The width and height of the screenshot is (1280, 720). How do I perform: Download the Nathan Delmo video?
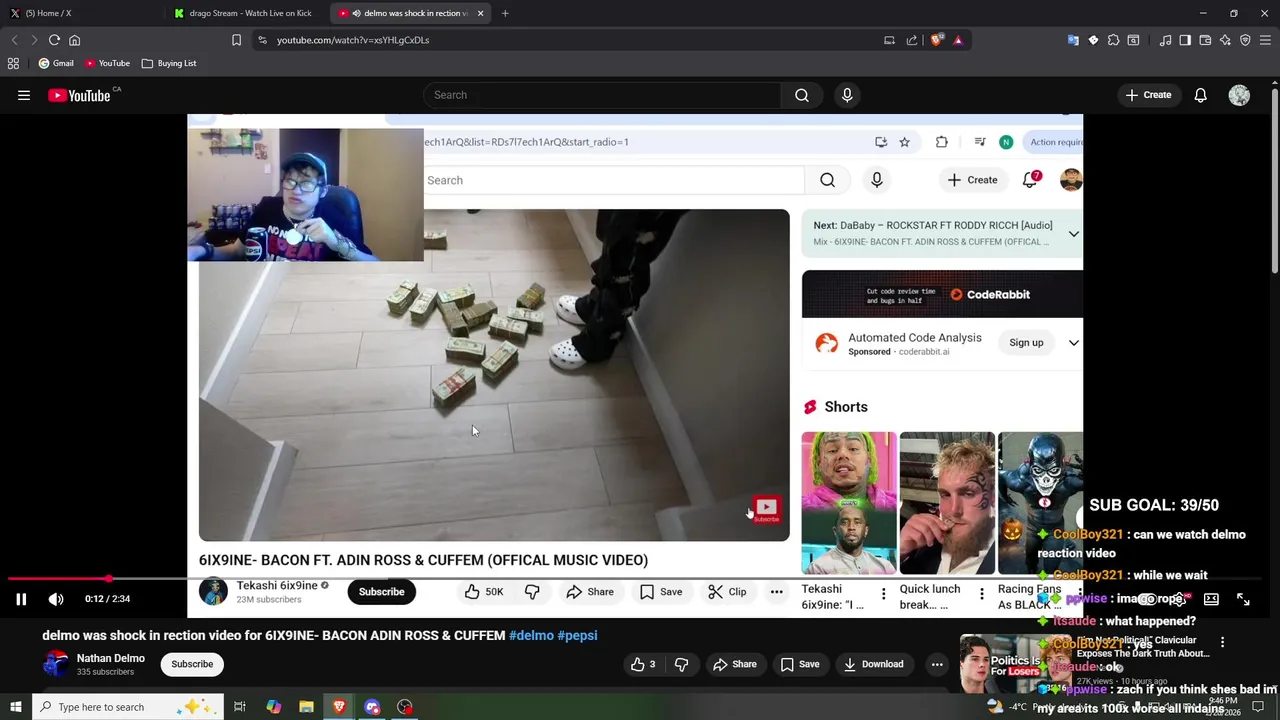[873, 664]
